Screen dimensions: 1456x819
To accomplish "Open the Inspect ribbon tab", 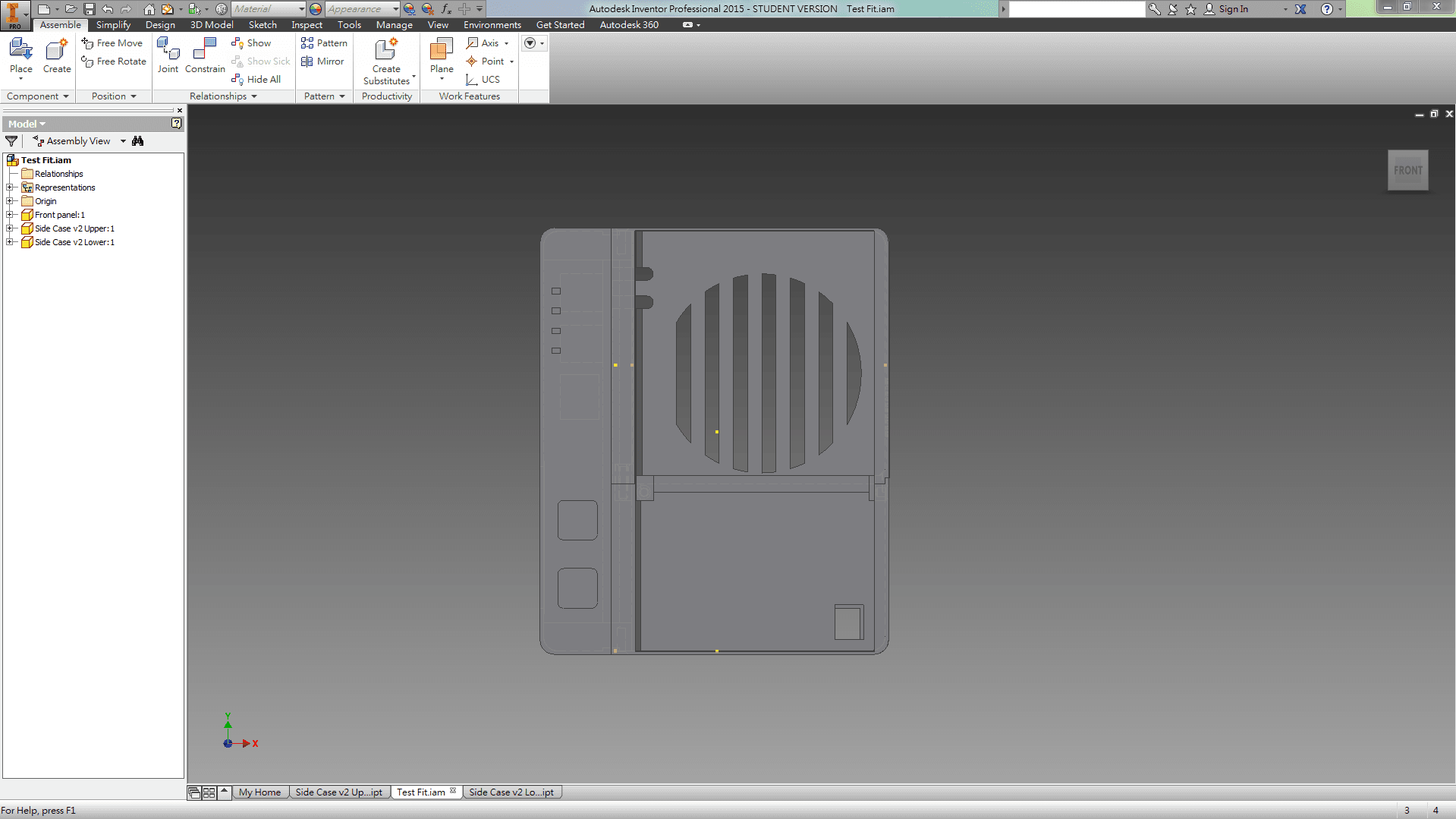I will coord(307,24).
